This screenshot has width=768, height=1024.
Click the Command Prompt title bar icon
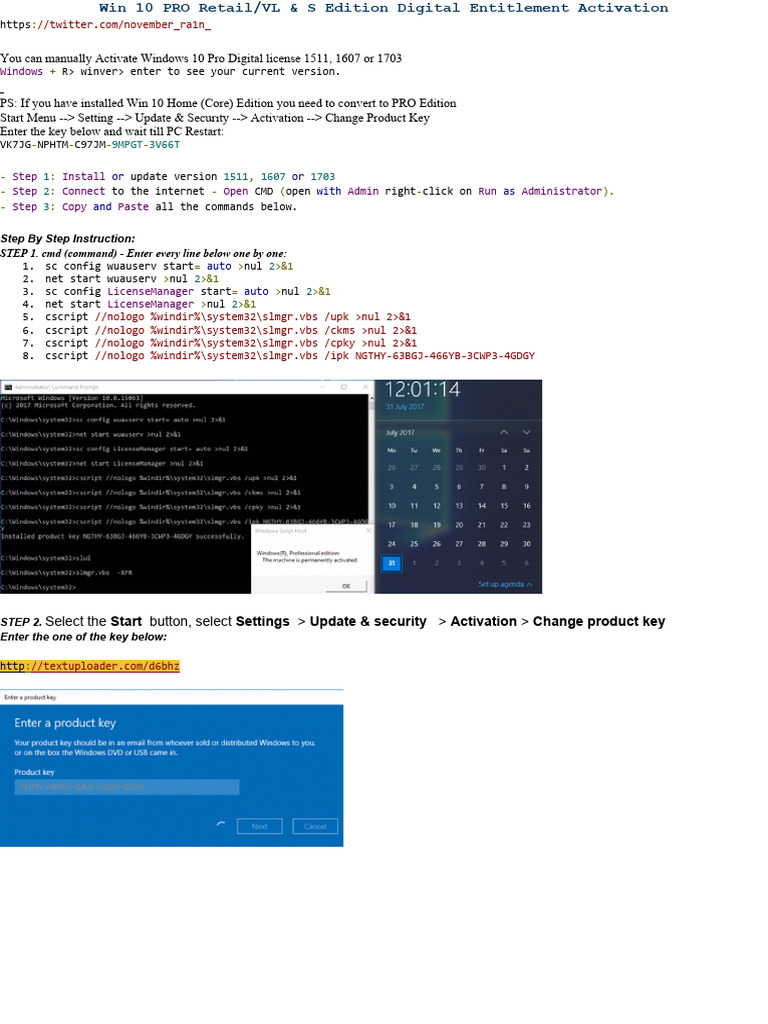(8, 387)
